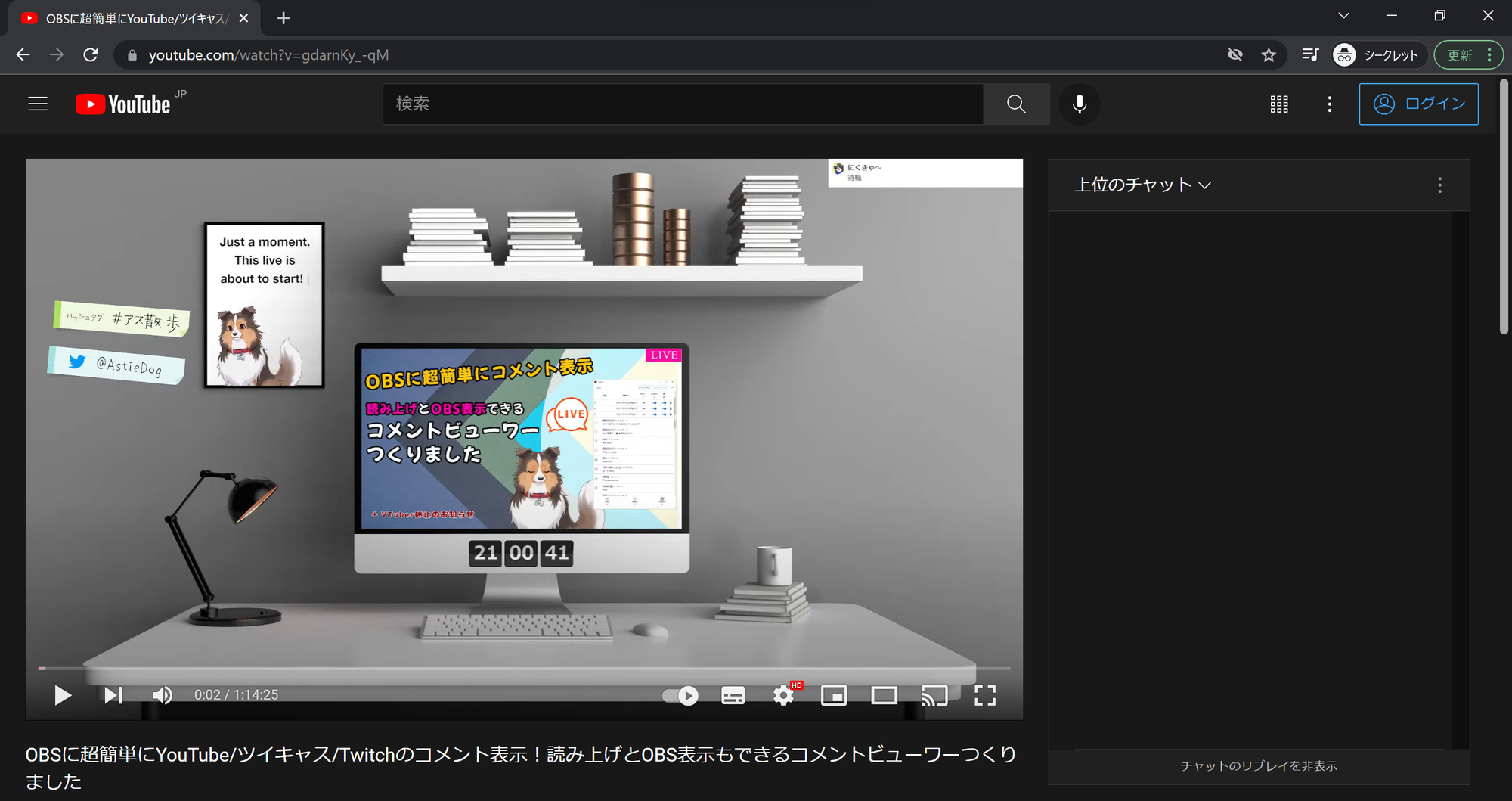Image resolution: width=1512 pixels, height=801 pixels.
Task: Cast video to a TV
Action: 934,695
